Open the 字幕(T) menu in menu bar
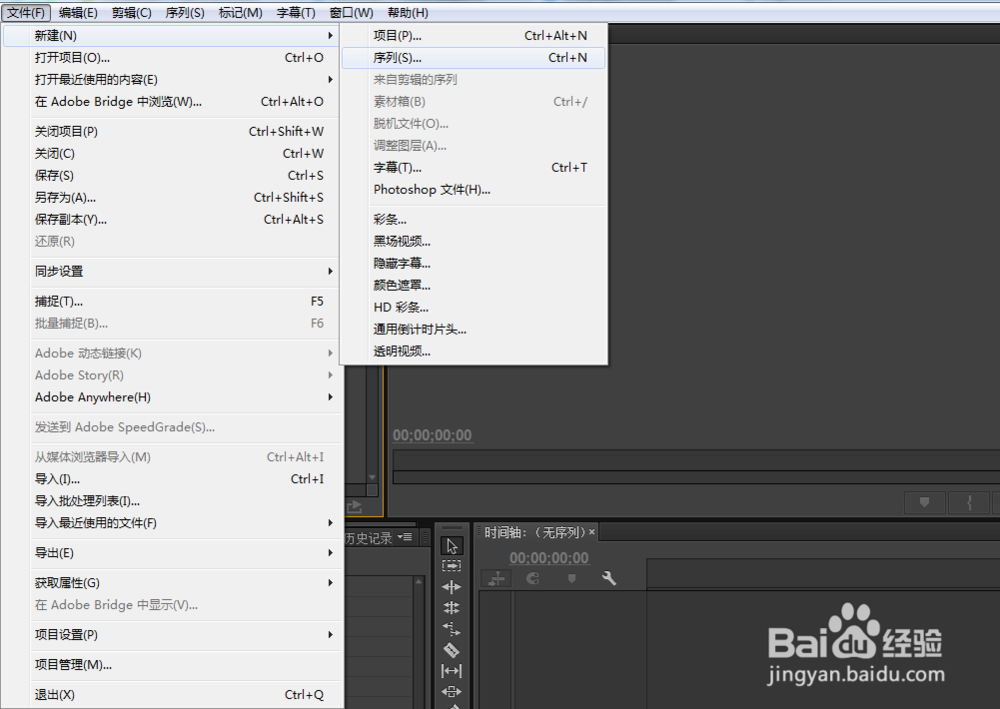Viewport: 1000px width, 709px height. pos(296,13)
